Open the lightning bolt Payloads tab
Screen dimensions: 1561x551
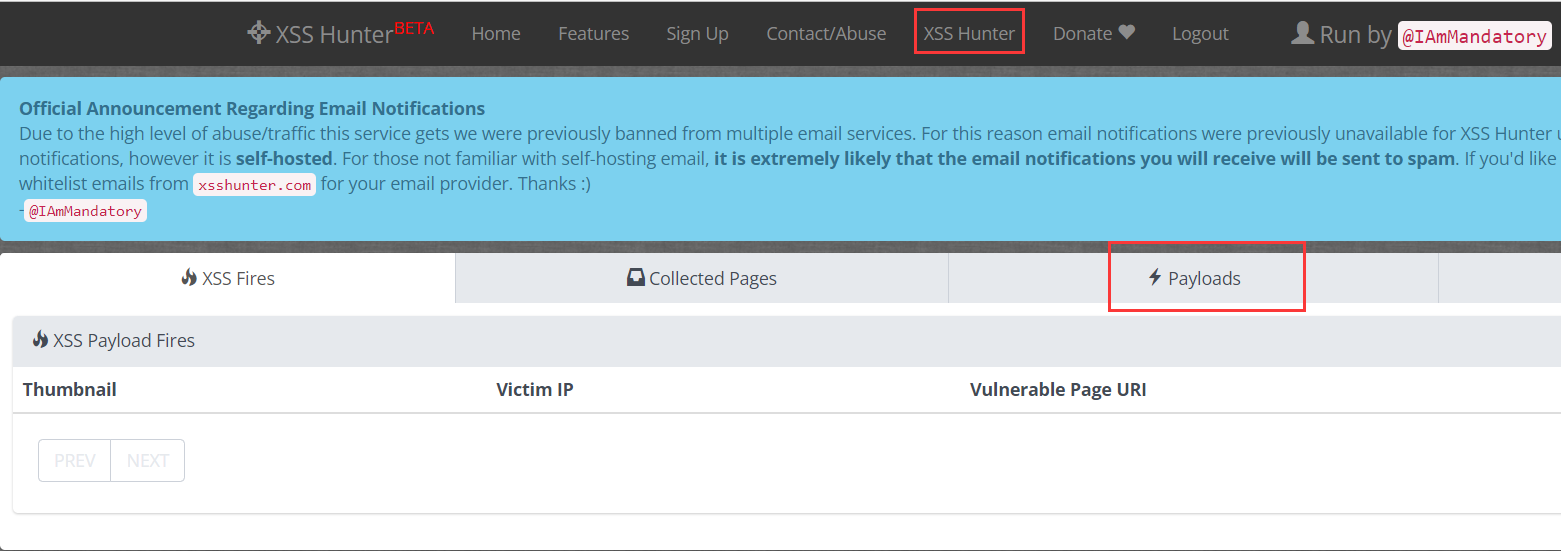(1194, 278)
